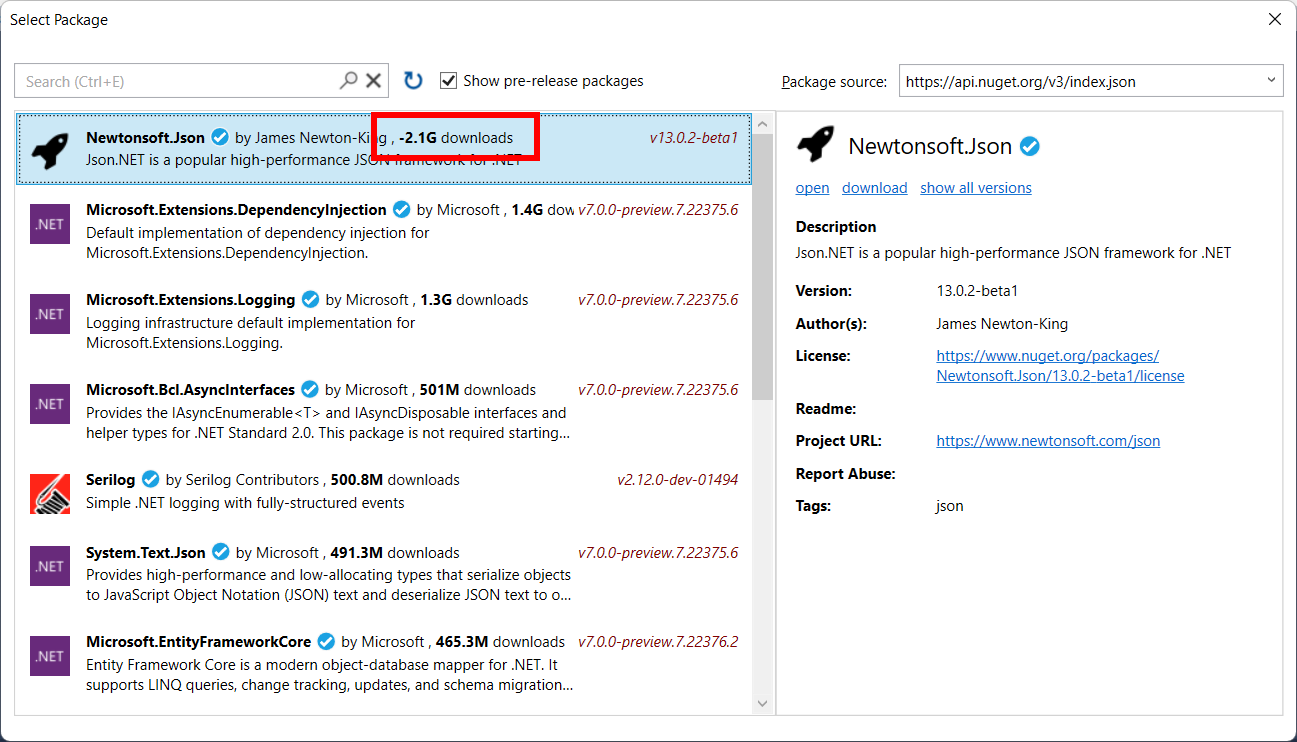This screenshot has width=1297, height=742.
Task: Click the rocket icon in details pane
Action: (x=815, y=145)
